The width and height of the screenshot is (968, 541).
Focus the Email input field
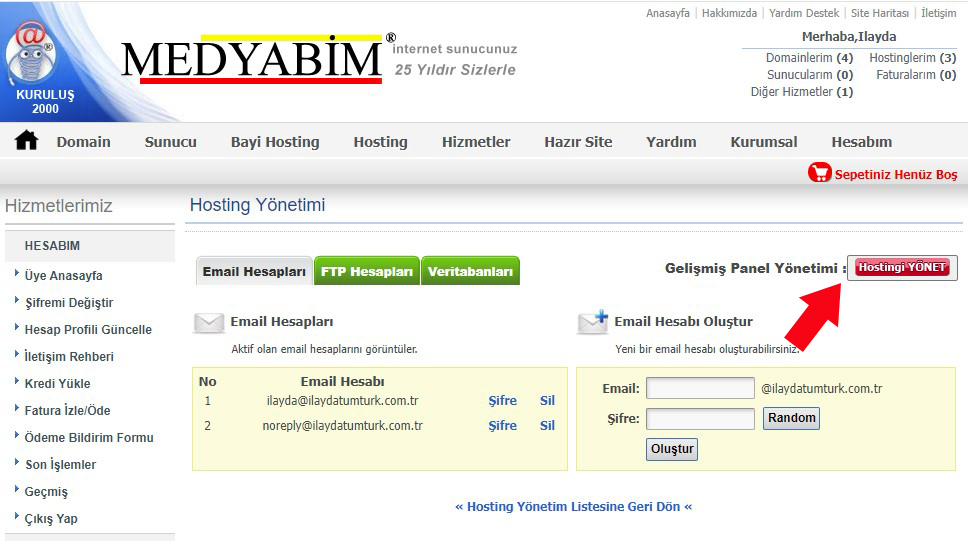pyautogui.click(x=700, y=388)
